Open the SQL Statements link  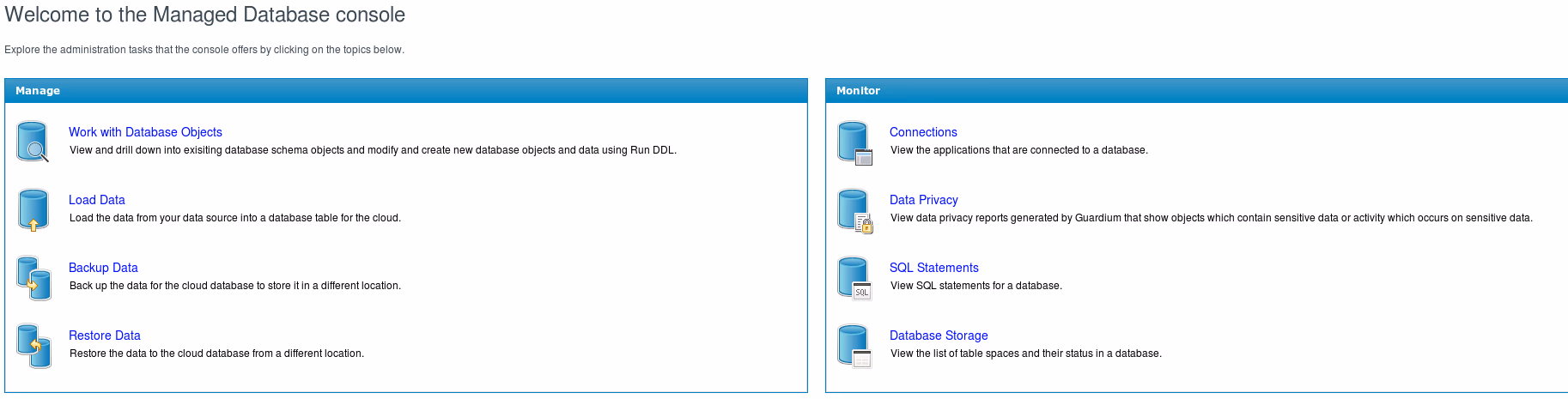pyautogui.click(x=934, y=268)
